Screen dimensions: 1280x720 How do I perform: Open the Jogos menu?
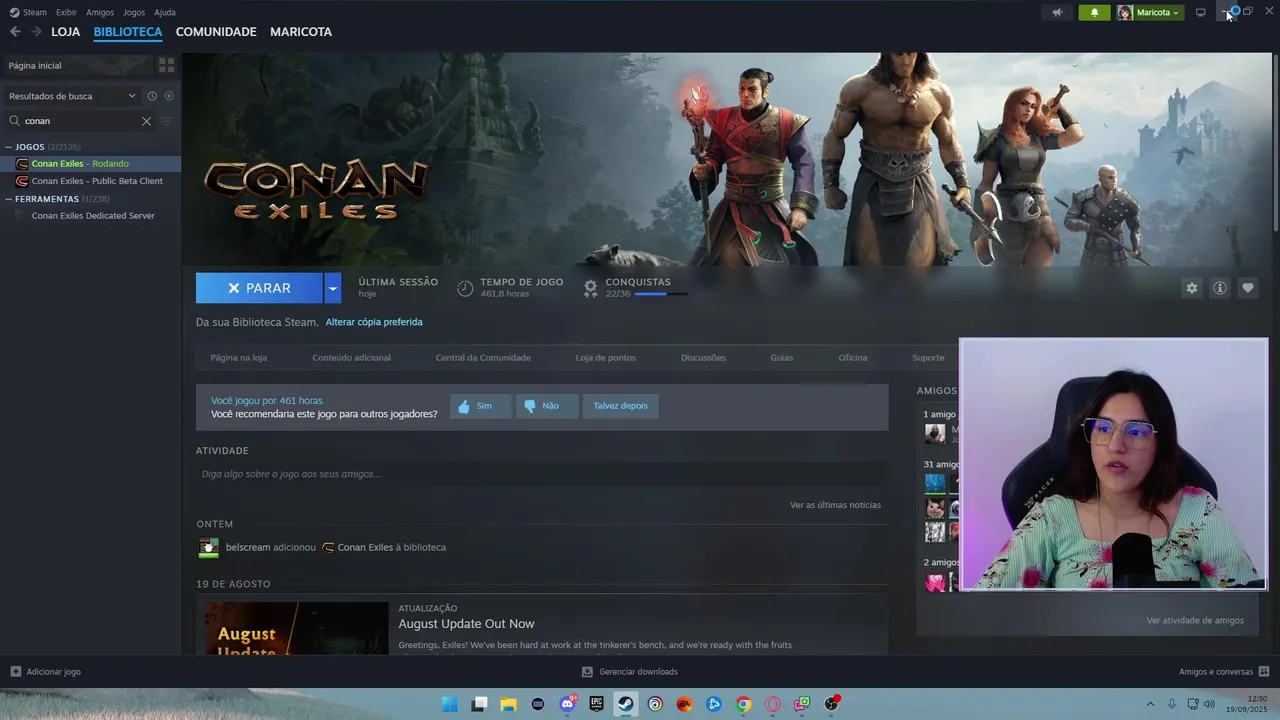point(134,12)
